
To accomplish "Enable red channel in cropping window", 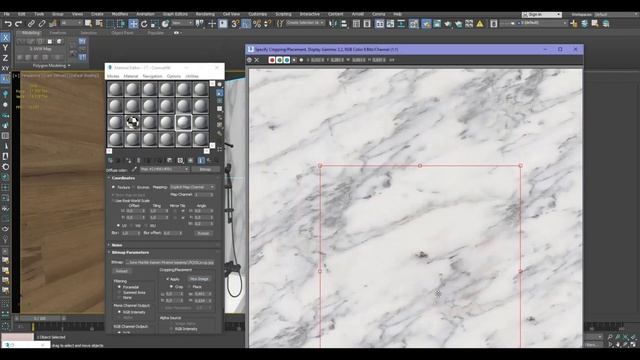I will tap(272, 60).
